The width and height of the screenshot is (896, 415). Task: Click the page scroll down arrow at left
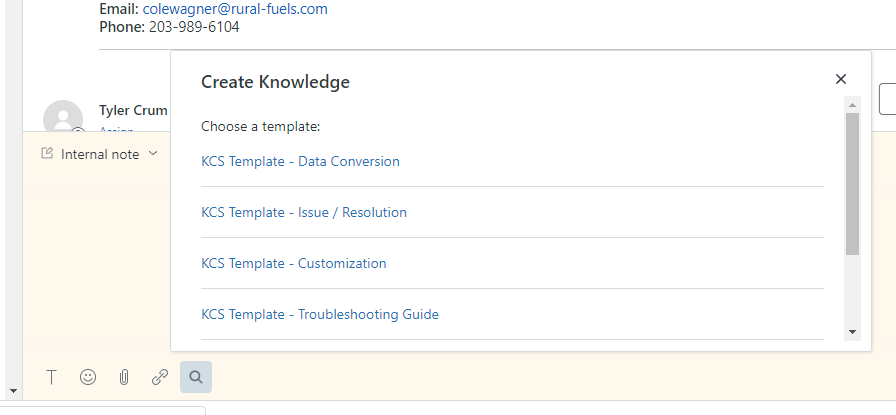pos(13,392)
